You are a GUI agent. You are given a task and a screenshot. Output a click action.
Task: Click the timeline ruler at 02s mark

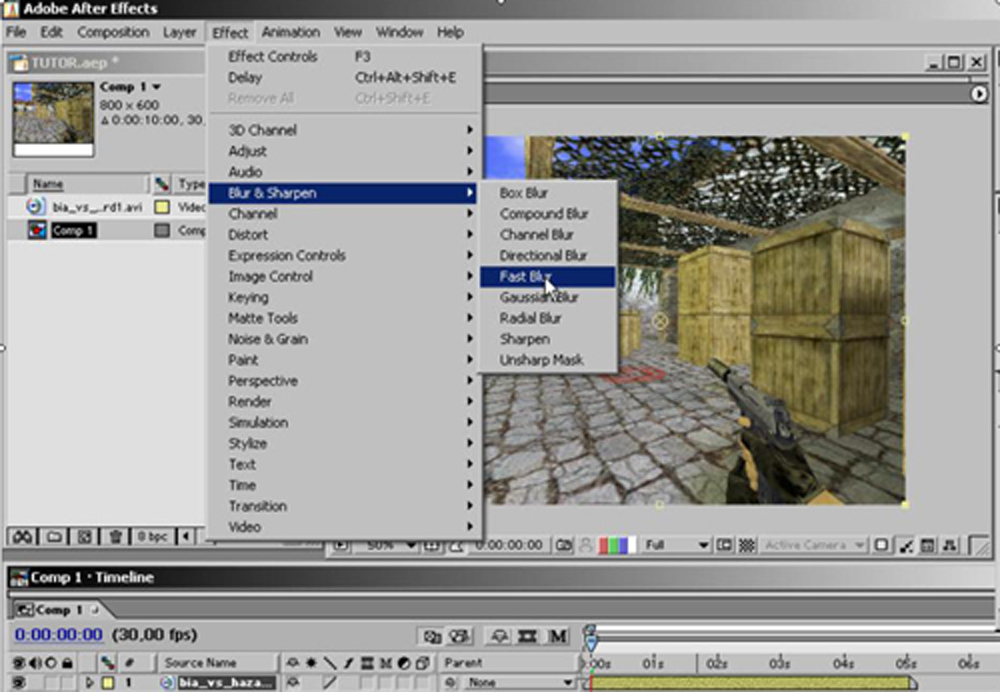tap(716, 663)
